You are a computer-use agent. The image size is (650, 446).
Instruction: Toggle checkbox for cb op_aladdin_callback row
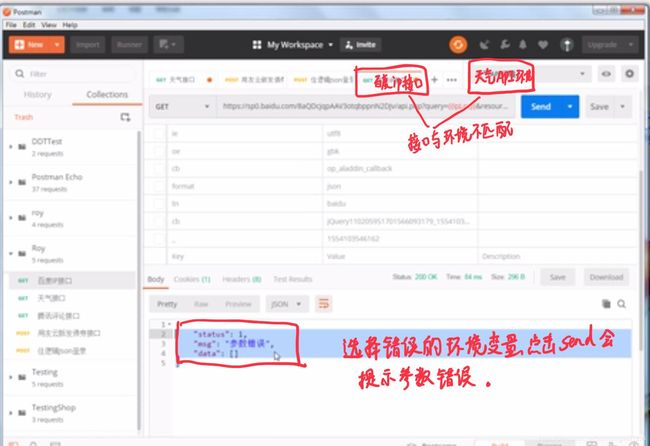coord(158,169)
